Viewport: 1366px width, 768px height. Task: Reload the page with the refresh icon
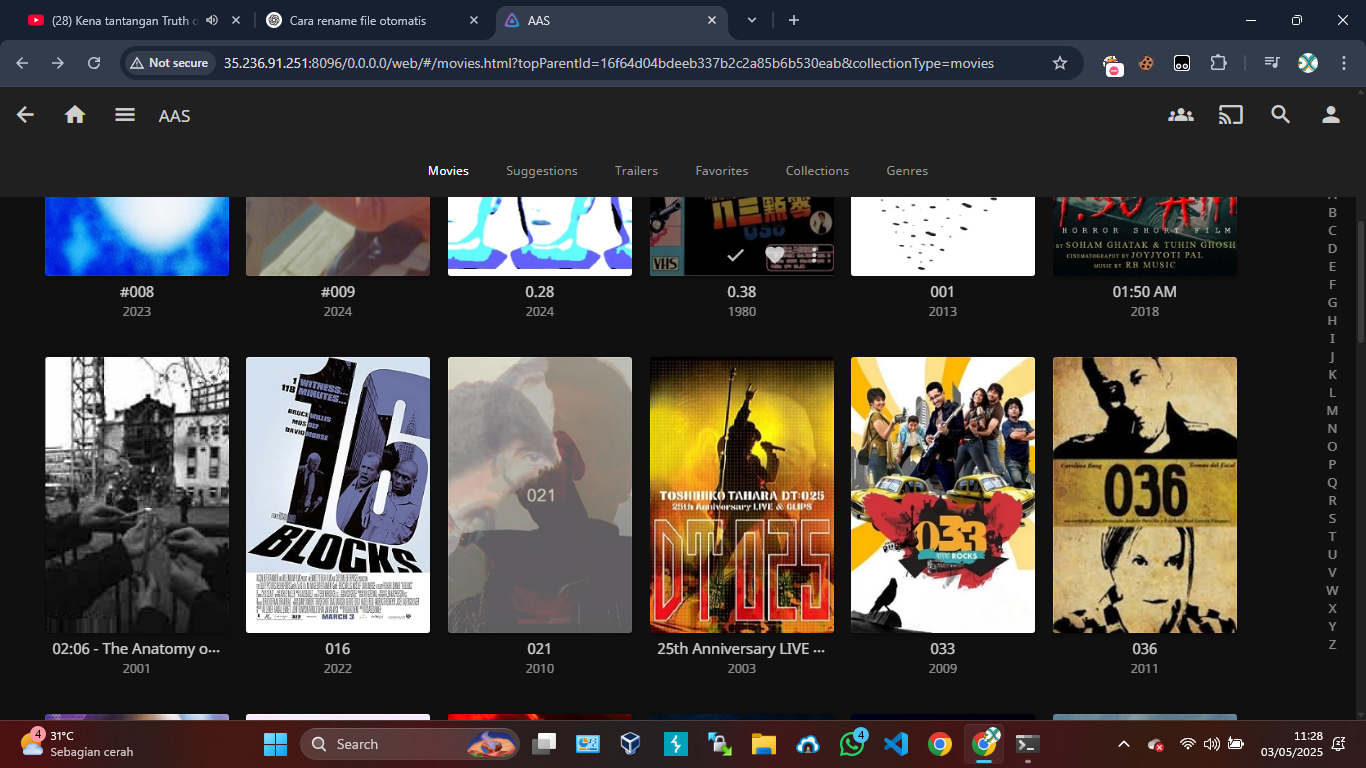(94, 63)
